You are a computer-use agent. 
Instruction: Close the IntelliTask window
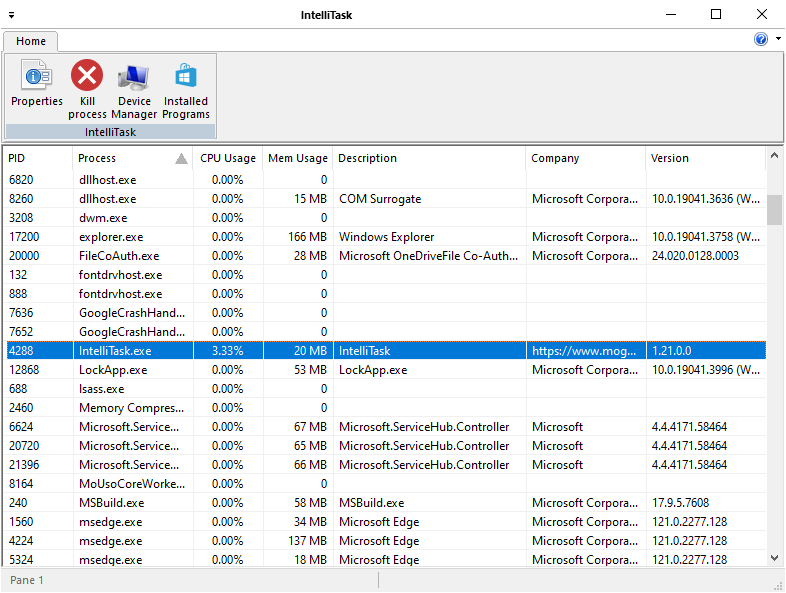[x=761, y=15]
